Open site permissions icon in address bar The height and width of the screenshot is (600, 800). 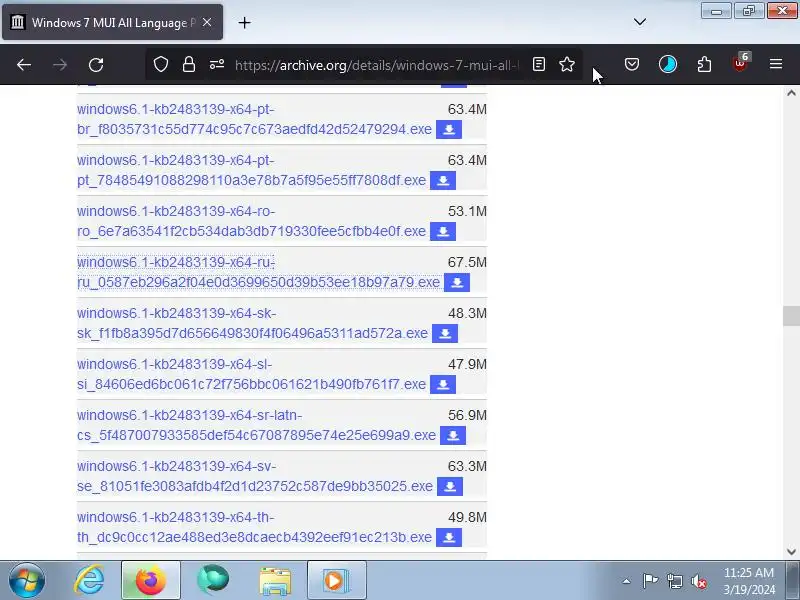pyautogui.click(x=217, y=64)
